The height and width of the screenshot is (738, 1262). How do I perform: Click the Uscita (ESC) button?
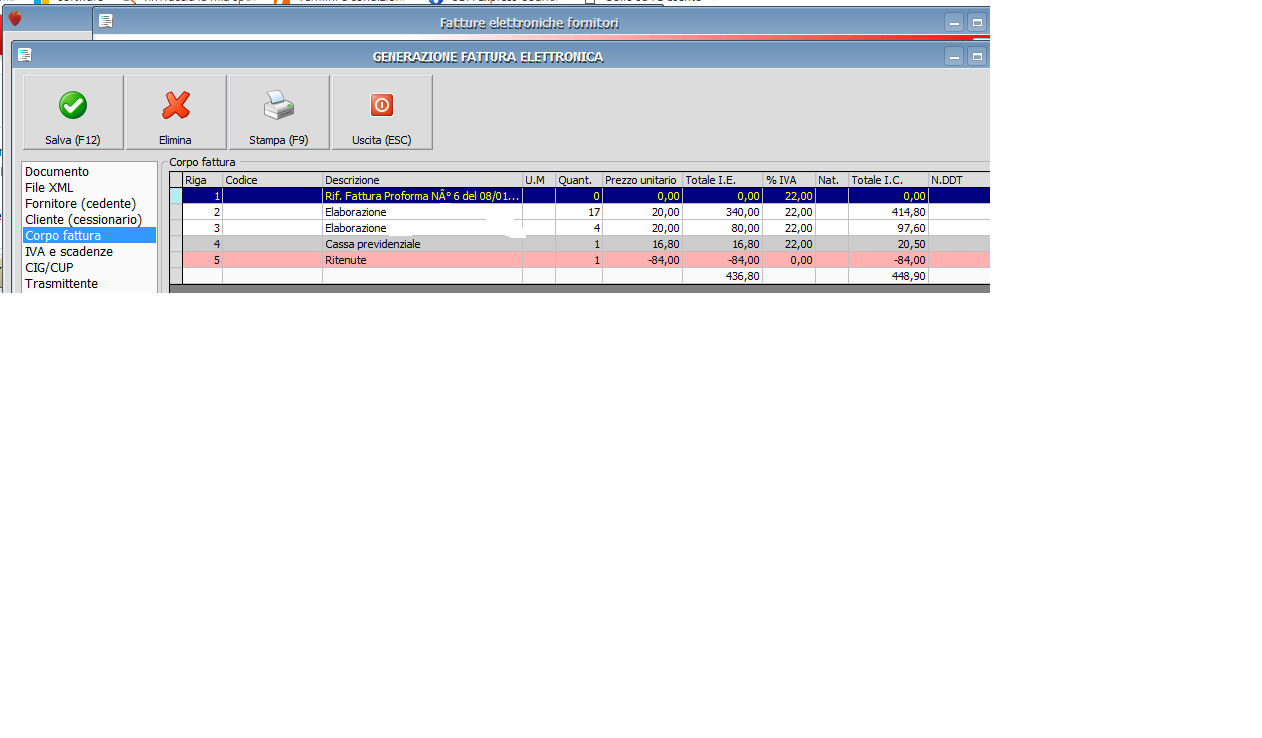click(x=382, y=112)
